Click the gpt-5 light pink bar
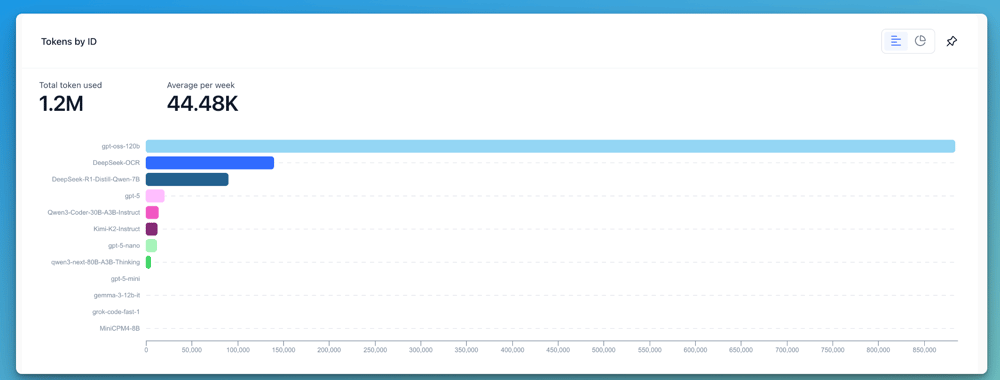 click(x=155, y=196)
